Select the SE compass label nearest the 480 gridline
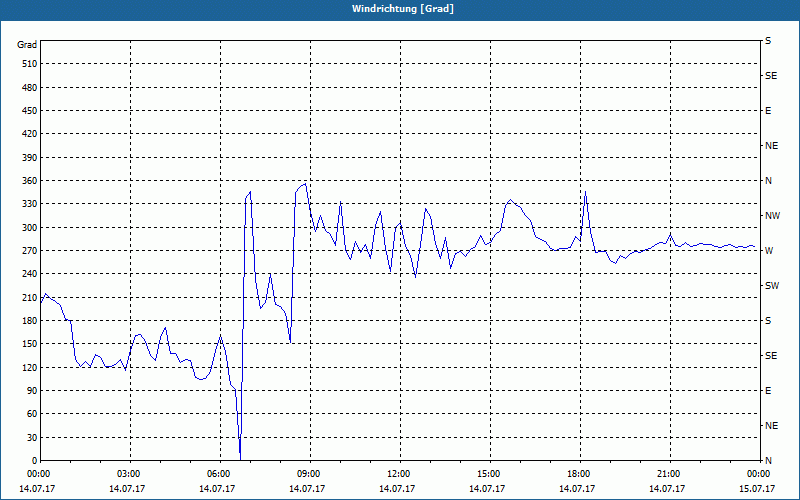The width and height of the screenshot is (800, 500). [x=771, y=76]
